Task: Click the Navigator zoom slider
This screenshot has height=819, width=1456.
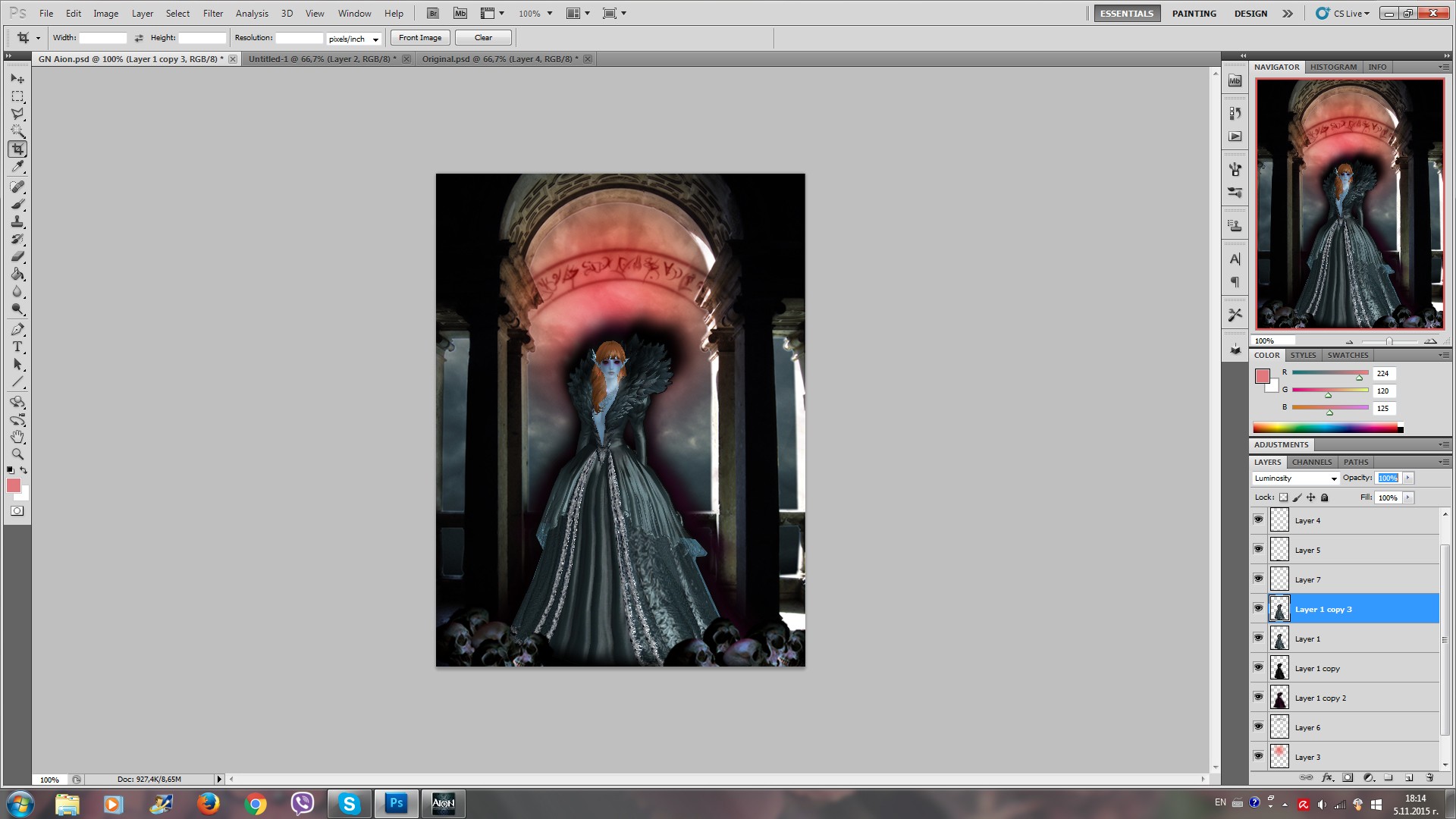Action: tap(1389, 341)
